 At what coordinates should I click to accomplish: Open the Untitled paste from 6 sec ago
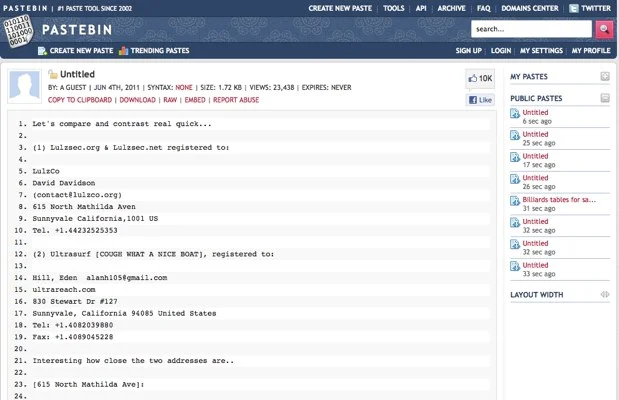535,113
